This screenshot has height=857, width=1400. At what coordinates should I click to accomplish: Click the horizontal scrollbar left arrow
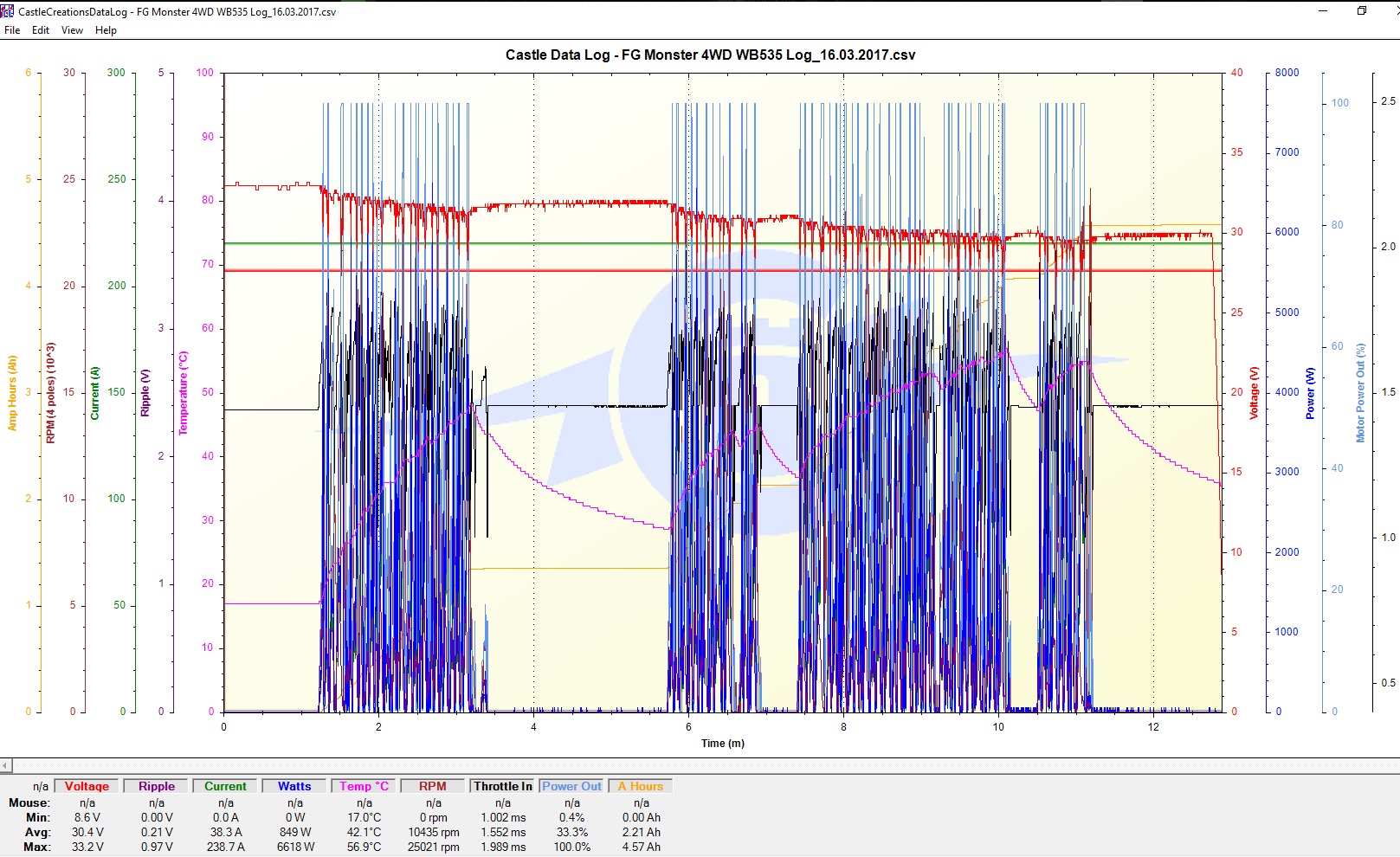(x=5, y=765)
